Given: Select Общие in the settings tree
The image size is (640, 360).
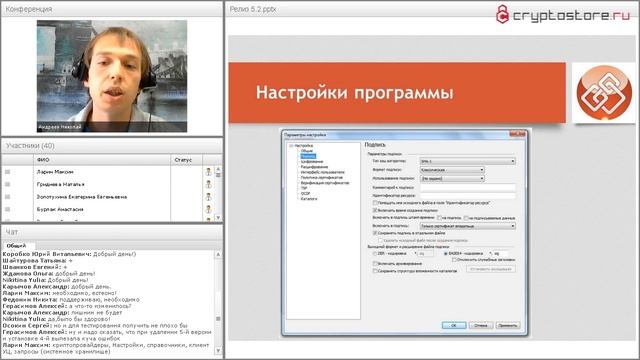Looking at the screenshot, I should click(307, 151).
